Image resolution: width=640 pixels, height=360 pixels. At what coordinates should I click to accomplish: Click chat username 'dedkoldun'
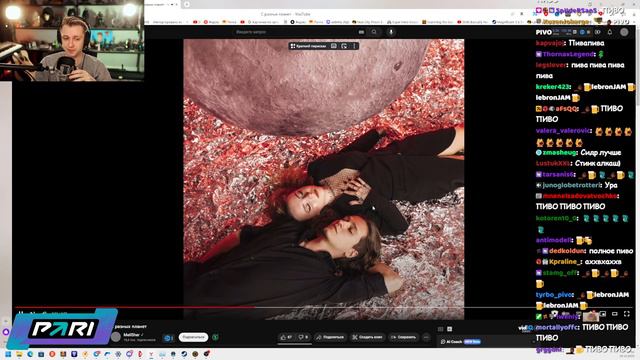(x=567, y=251)
